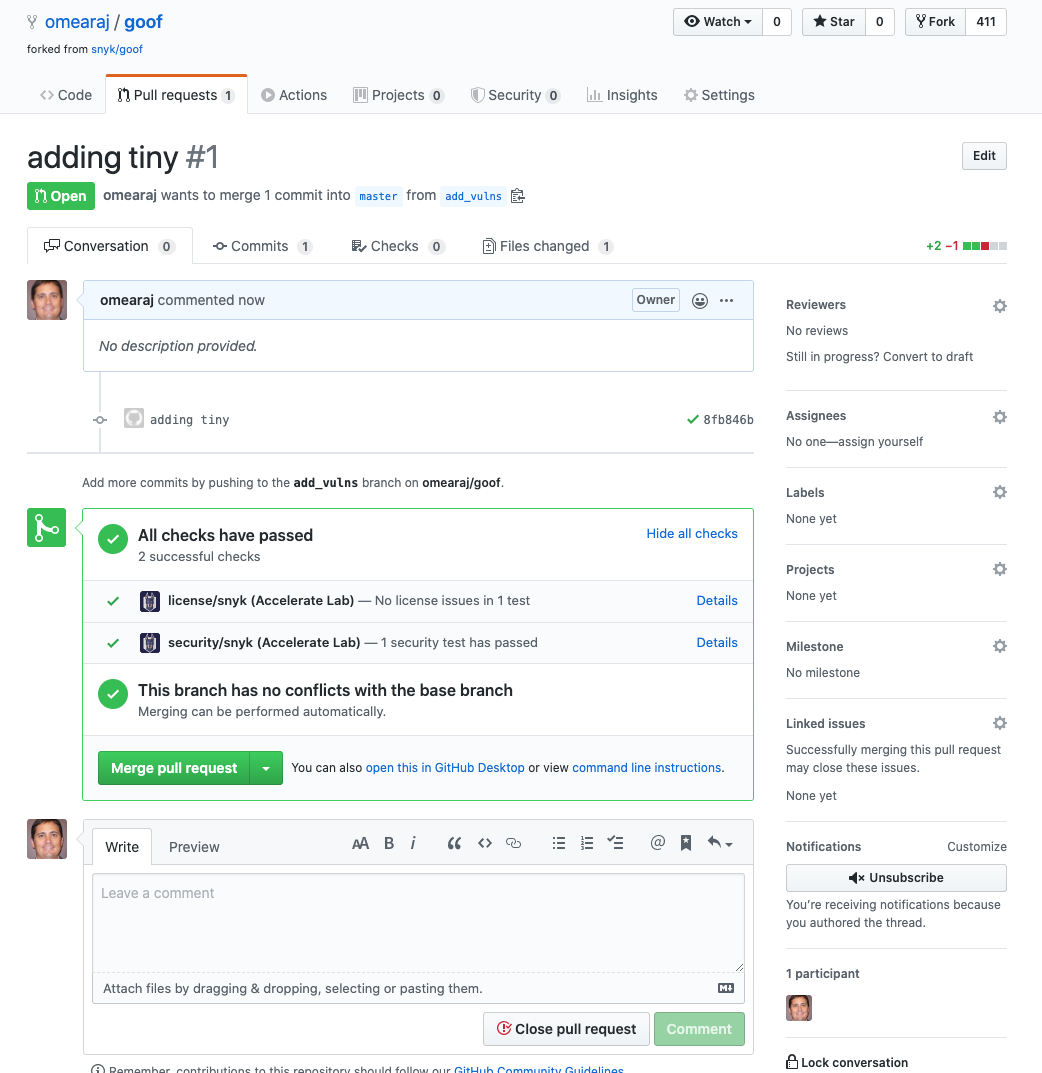Open the Labels settings gear
Screen dimensions: 1042x1073
(x=999, y=492)
